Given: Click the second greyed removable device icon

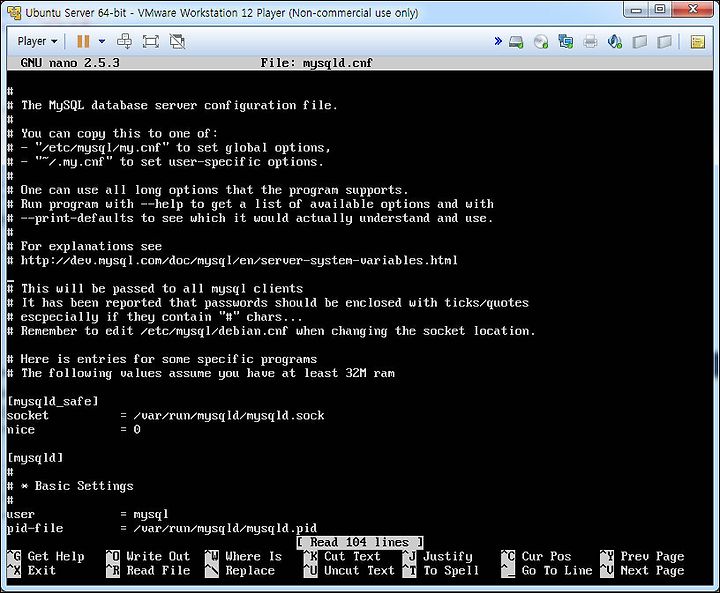Looking at the screenshot, I should [664, 42].
